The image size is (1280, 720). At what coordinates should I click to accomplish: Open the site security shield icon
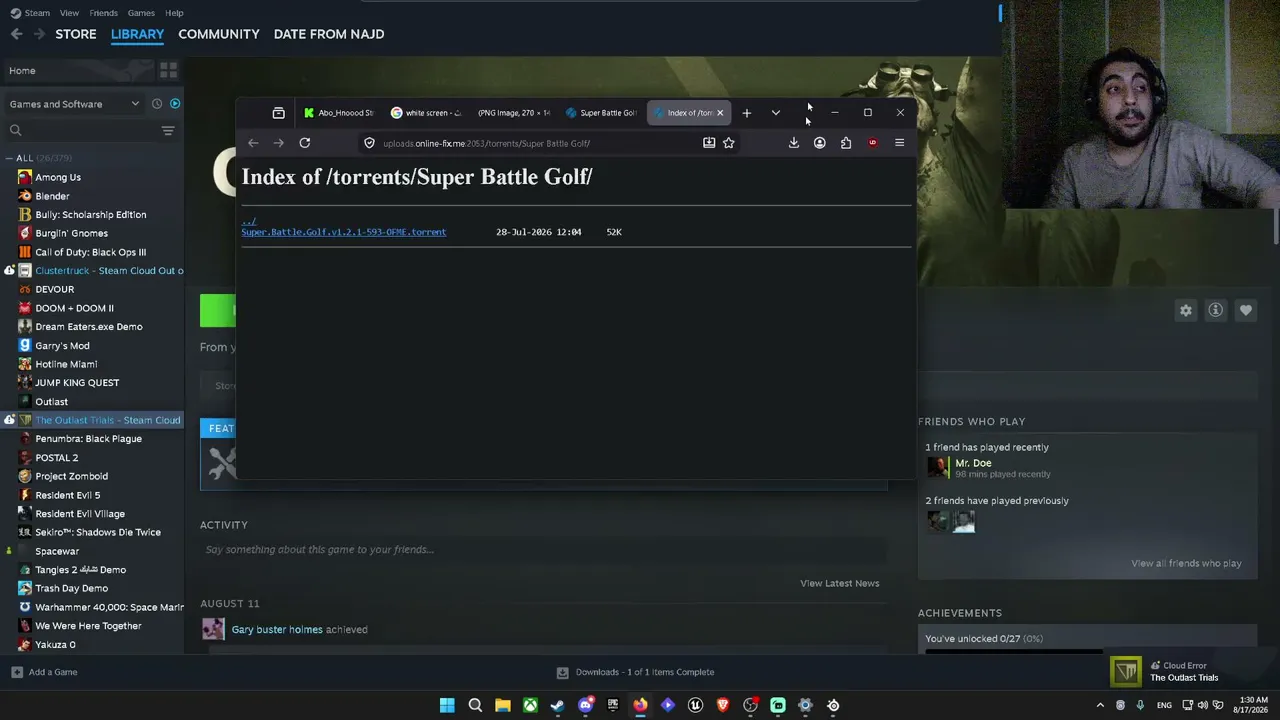pyautogui.click(x=369, y=143)
